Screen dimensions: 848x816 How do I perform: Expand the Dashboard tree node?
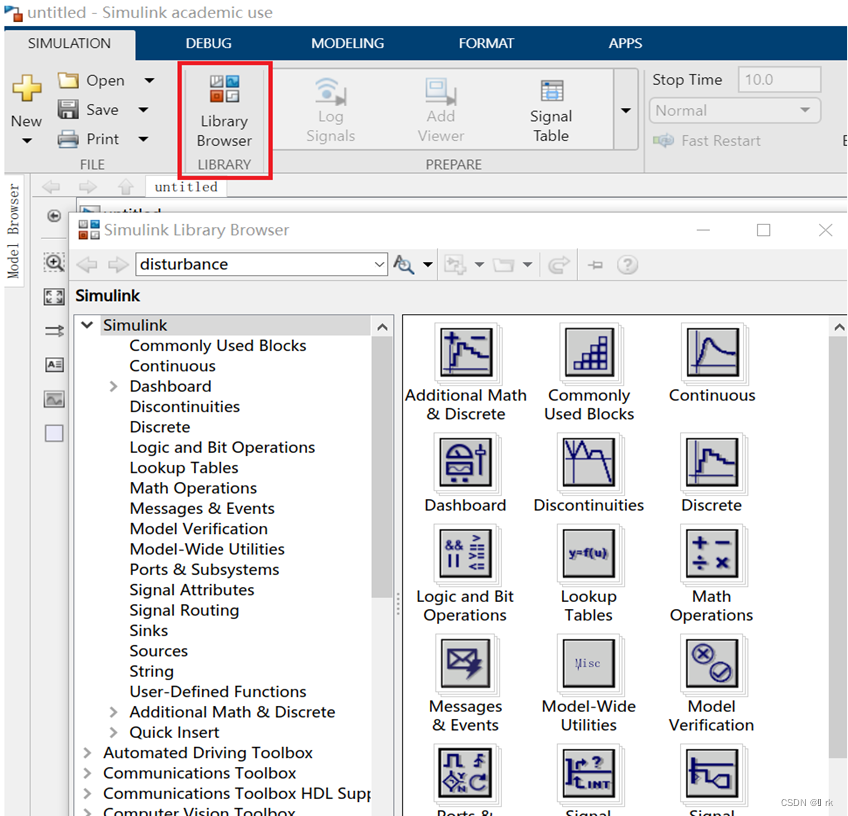tap(113, 386)
